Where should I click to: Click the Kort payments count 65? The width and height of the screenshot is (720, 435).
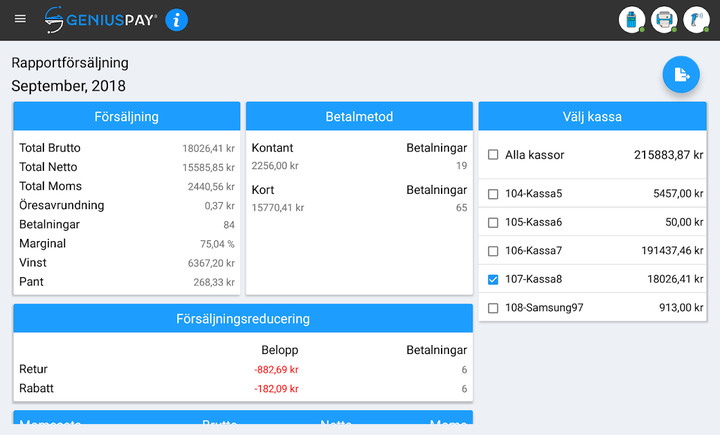click(461, 208)
